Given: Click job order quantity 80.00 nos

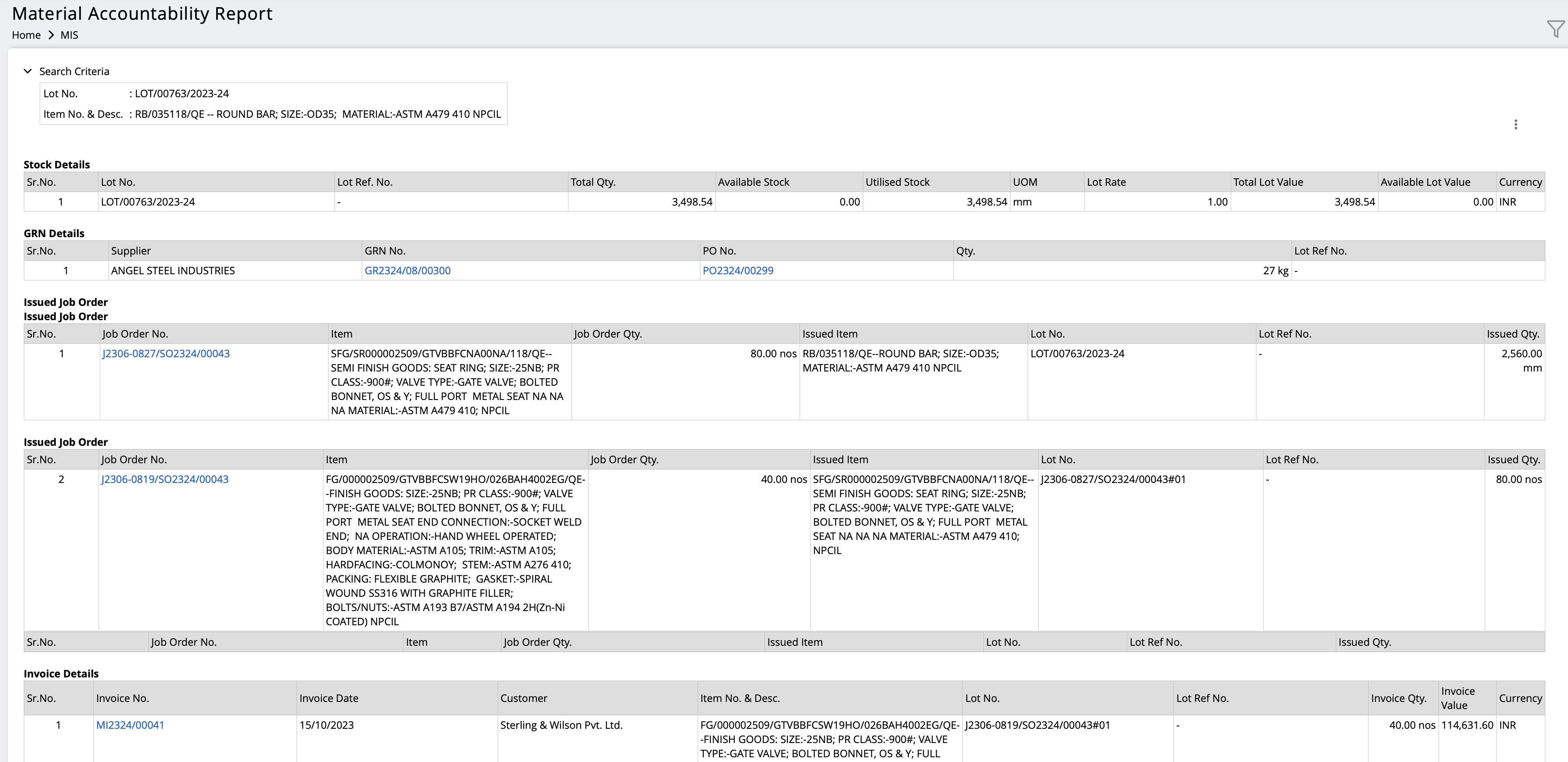Looking at the screenshot, I should tap(773, 354).
